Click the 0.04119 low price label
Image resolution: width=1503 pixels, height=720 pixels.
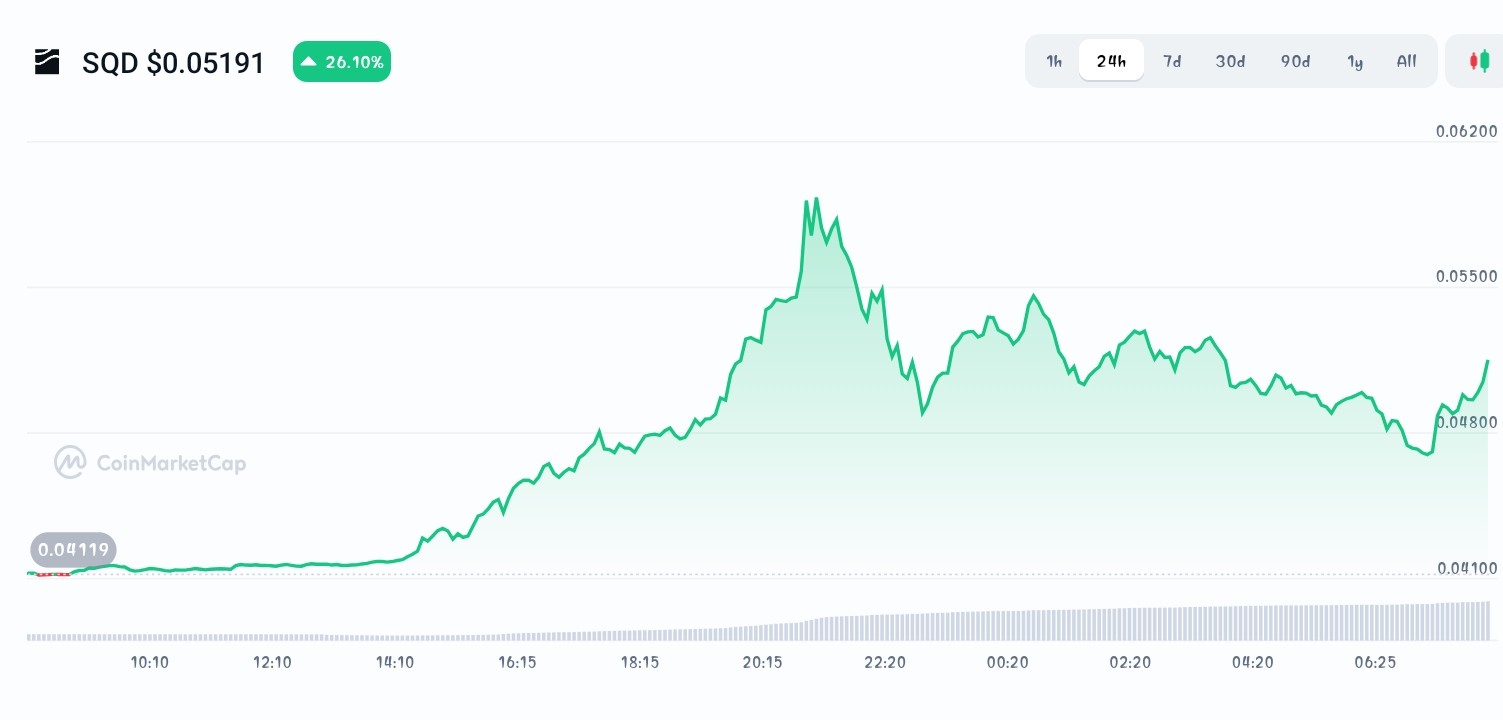[x=75, y=549]
